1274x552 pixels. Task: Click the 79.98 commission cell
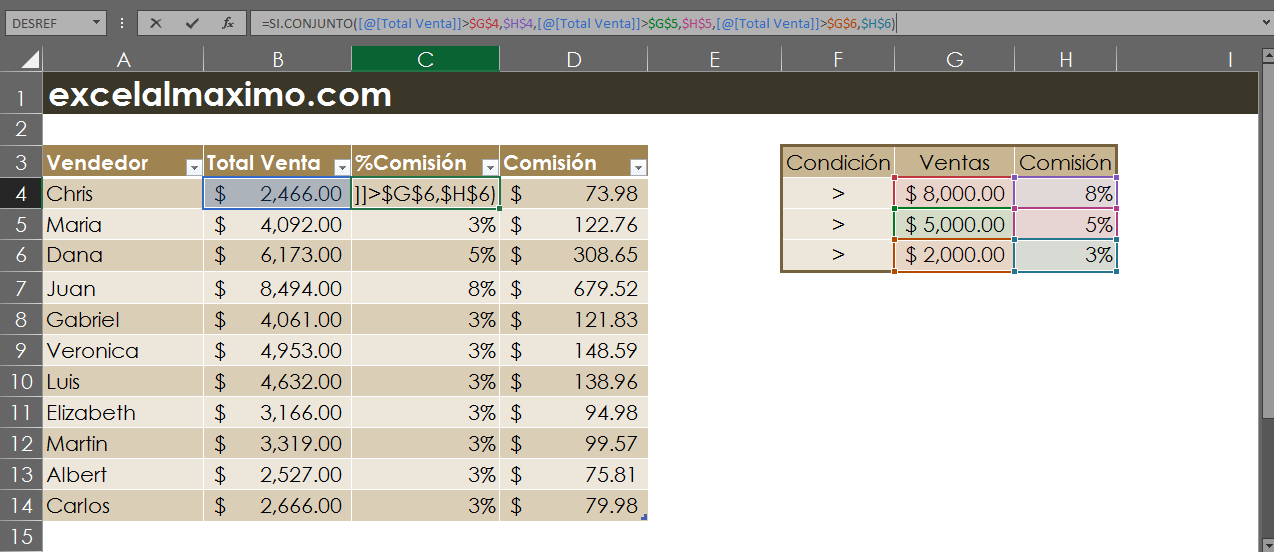pos(573,506)
